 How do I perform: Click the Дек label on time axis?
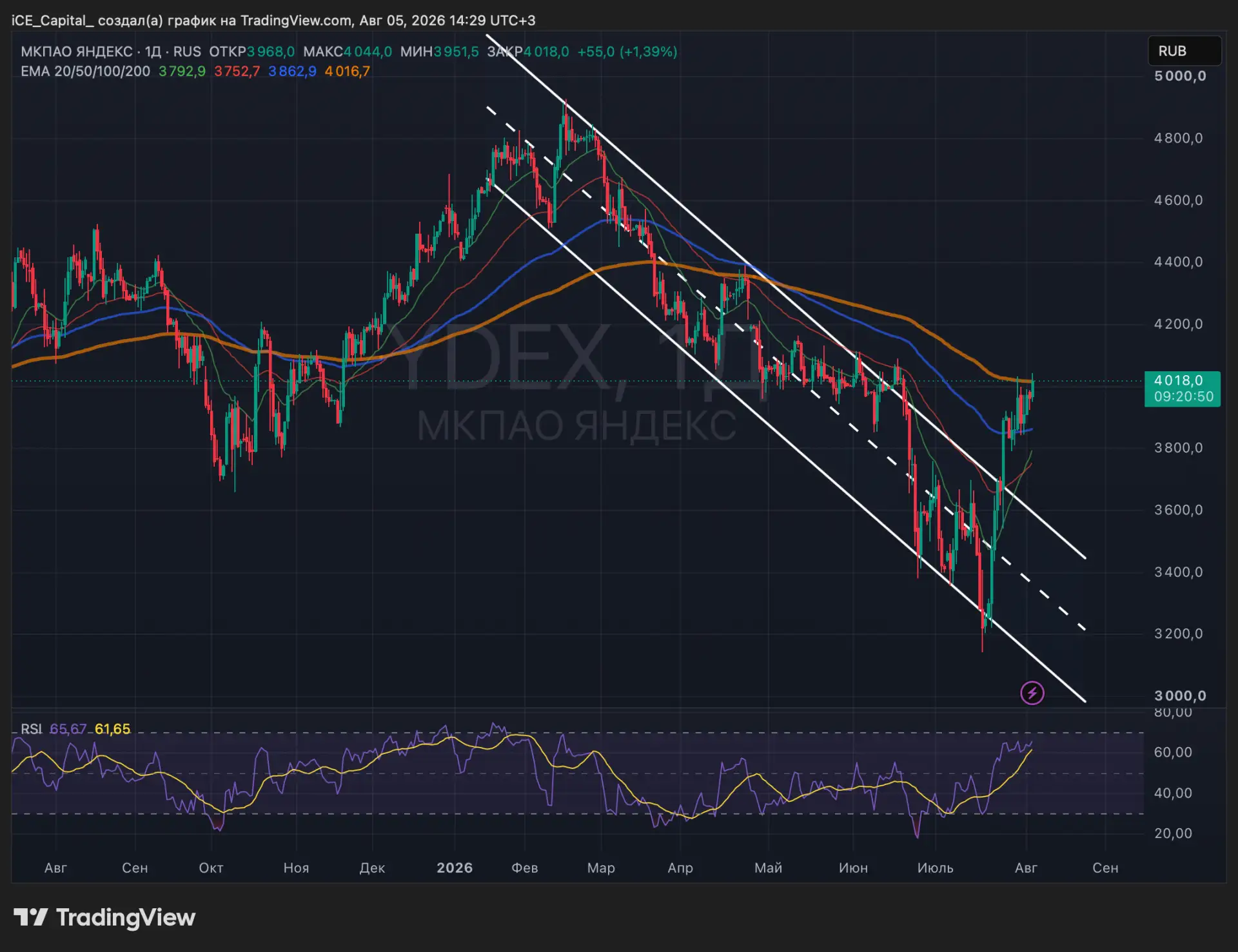[x=372, y=868]
